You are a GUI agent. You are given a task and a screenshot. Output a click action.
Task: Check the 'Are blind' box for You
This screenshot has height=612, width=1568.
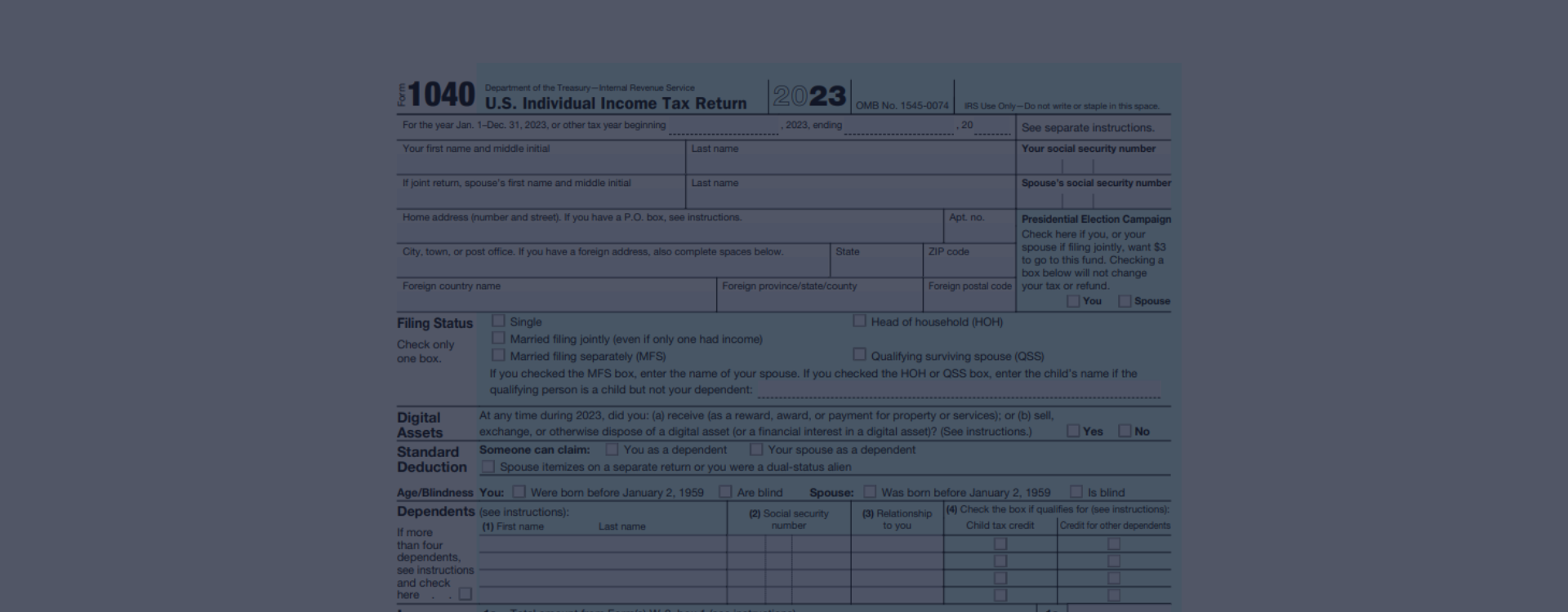pos(725,492)
